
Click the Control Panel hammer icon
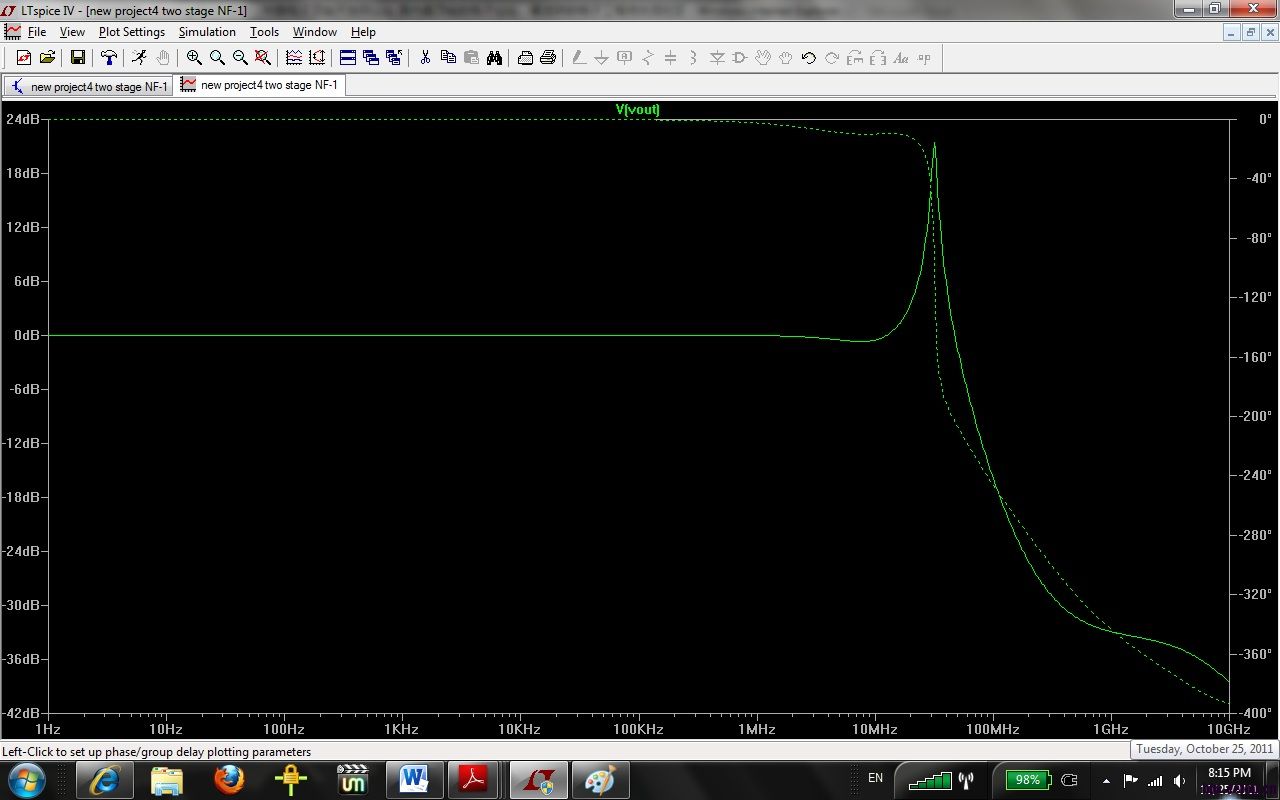(x=109, y=58)
